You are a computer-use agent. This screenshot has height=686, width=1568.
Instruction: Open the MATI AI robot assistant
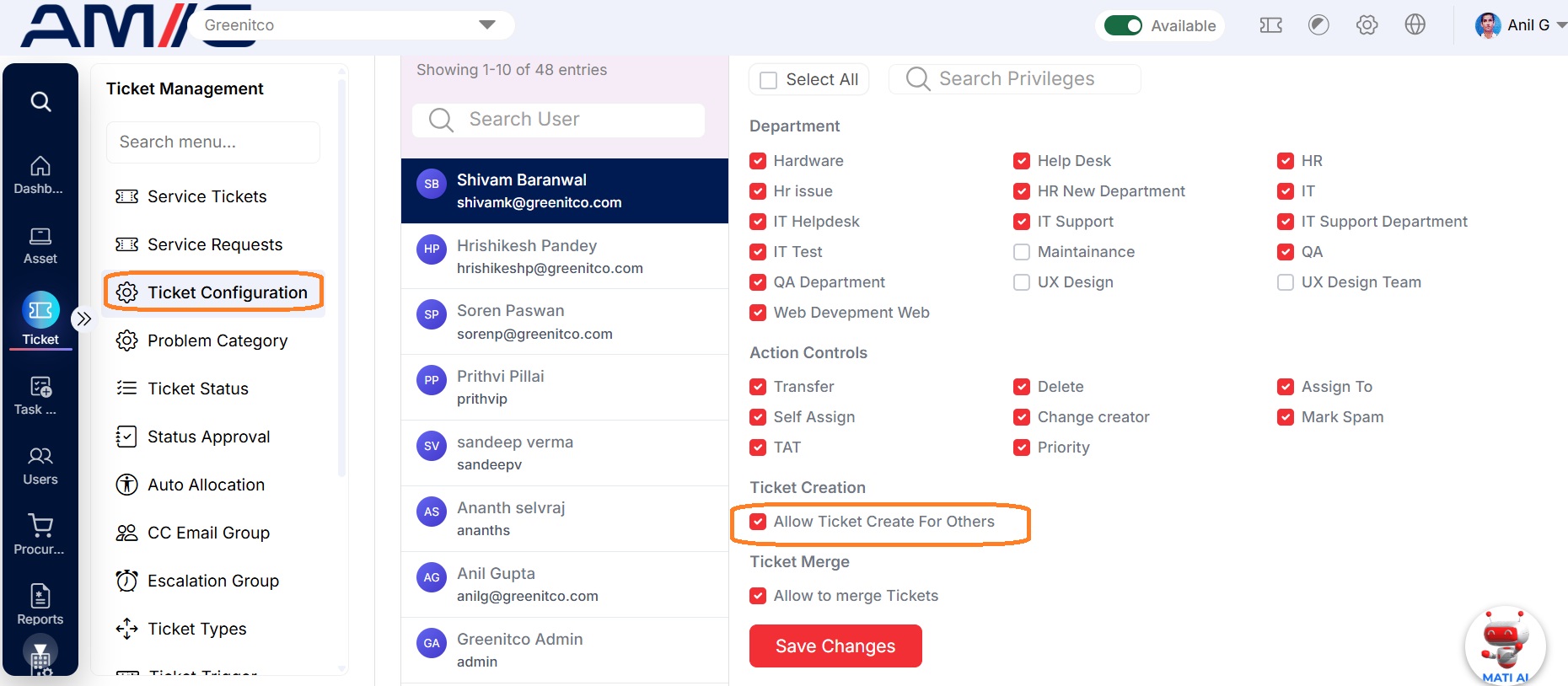pyautogui.click(x=1505, y=646)
